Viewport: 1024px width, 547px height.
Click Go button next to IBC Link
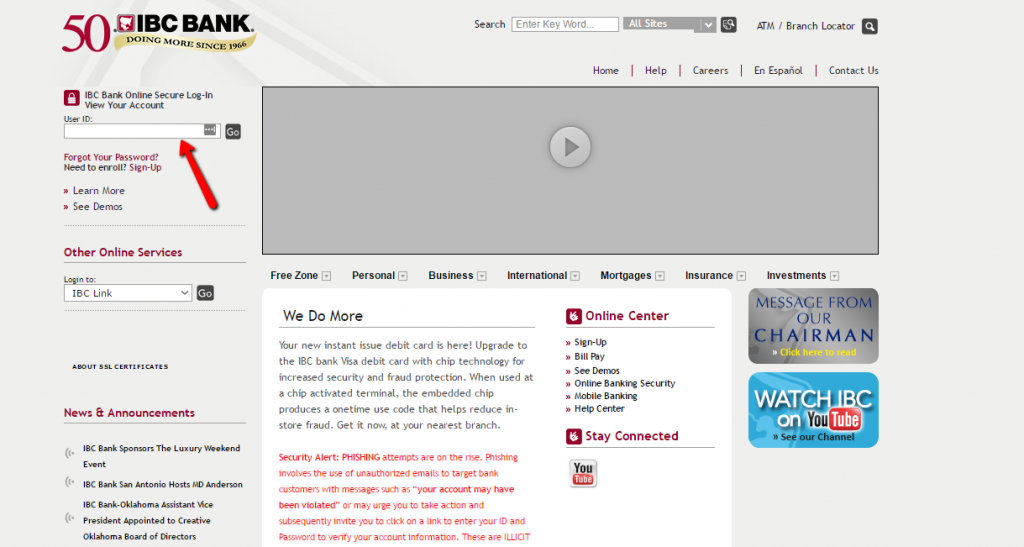coord(205,293)
